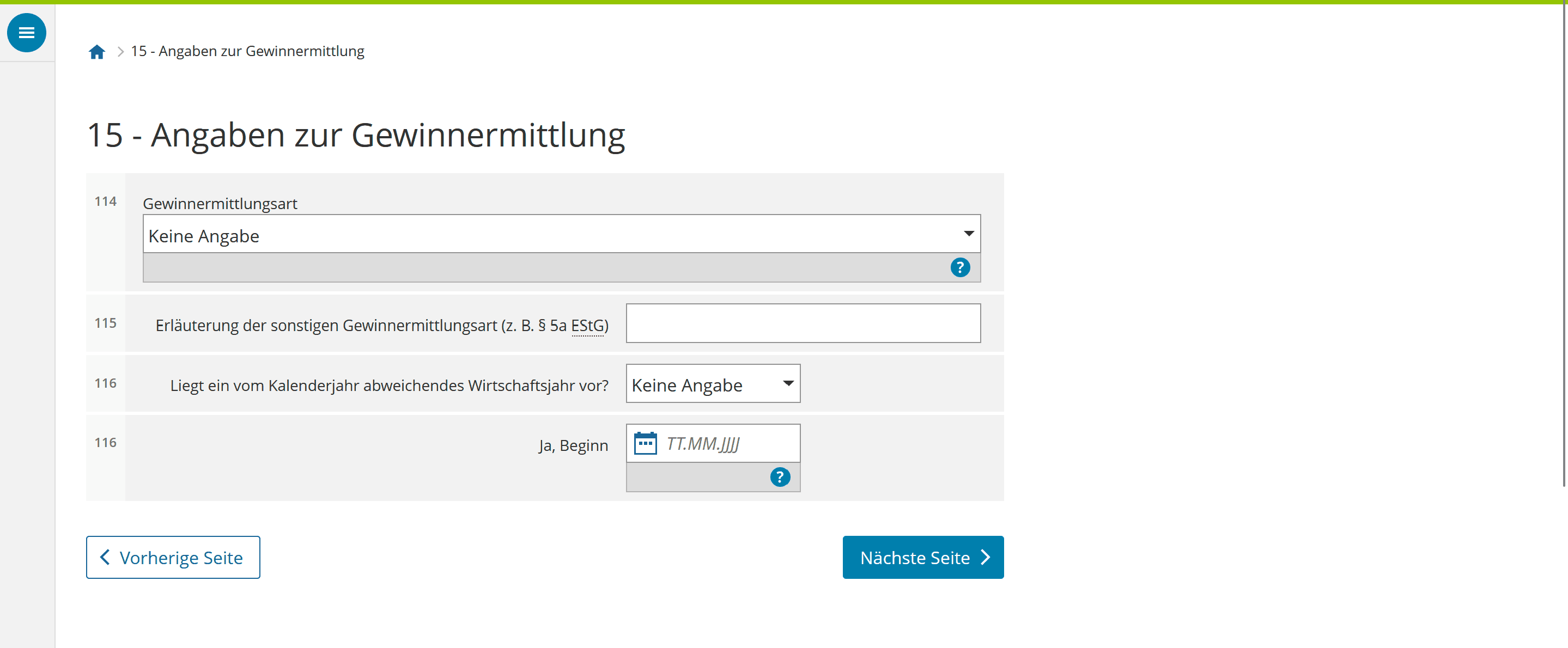Go to the home page icon
Image resolution: width=1568 pixels, height=648 pixels.
97,52
